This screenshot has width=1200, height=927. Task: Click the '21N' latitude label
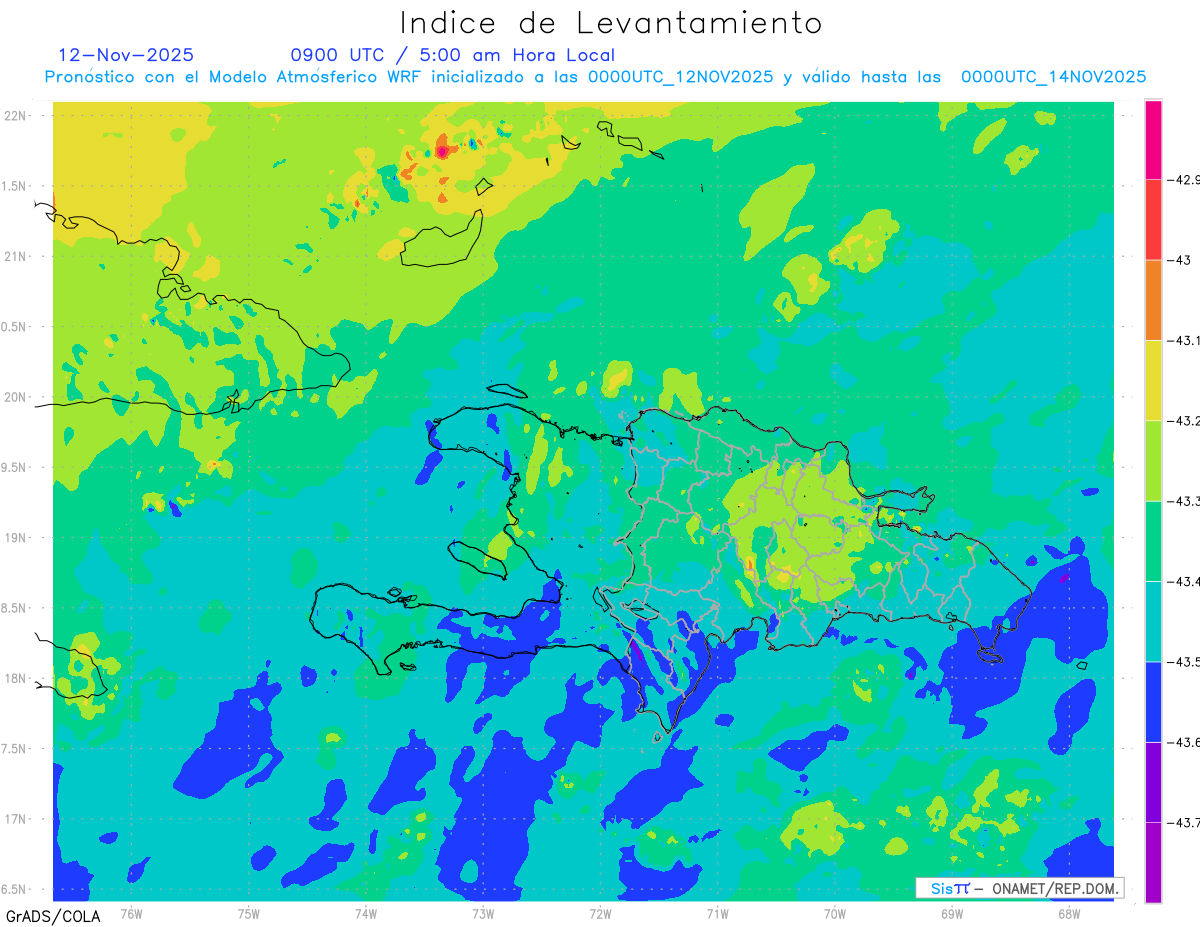pyautogui.click(x=17, y=256)
